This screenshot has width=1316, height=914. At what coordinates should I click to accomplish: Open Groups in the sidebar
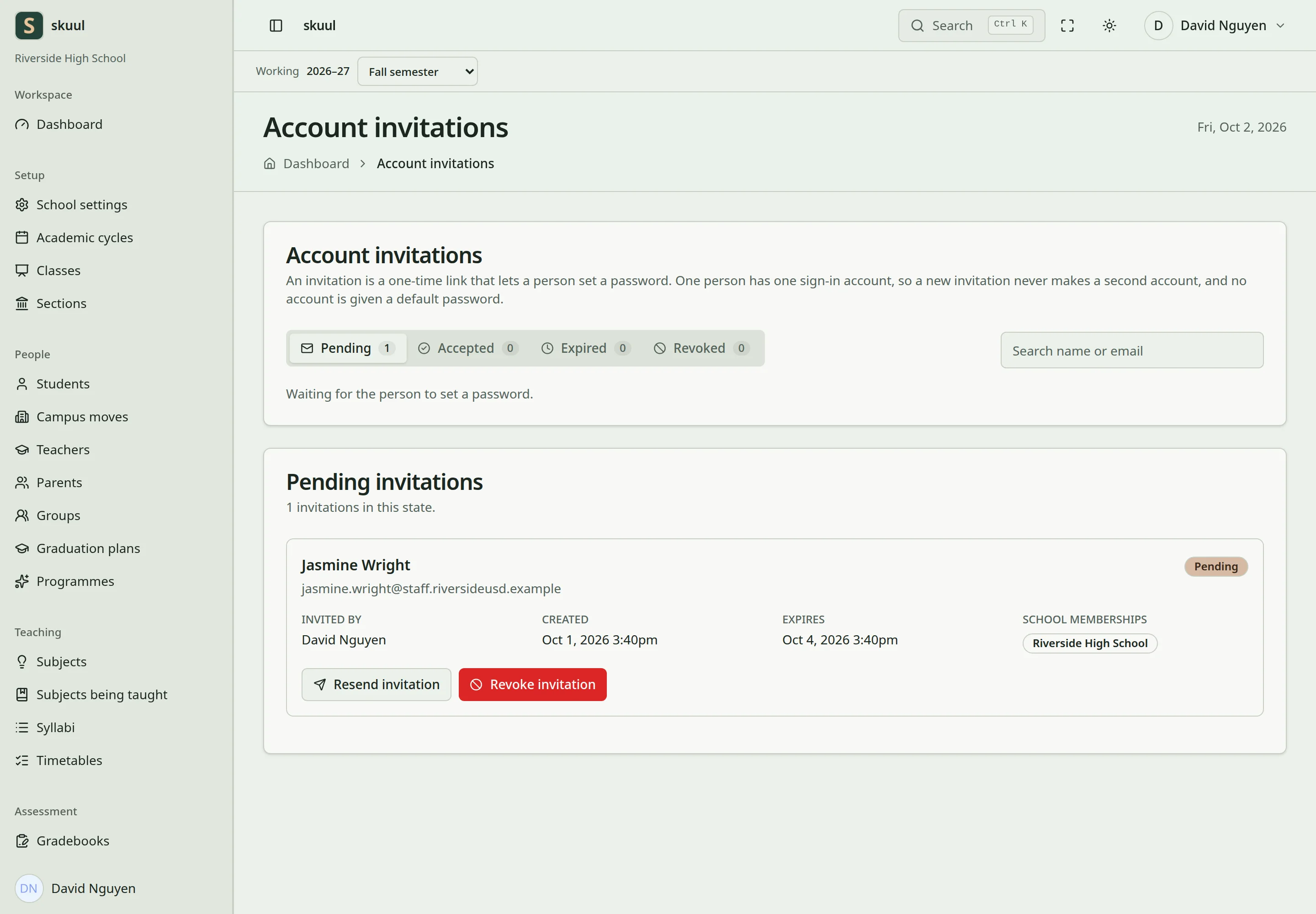pos(116,515)
